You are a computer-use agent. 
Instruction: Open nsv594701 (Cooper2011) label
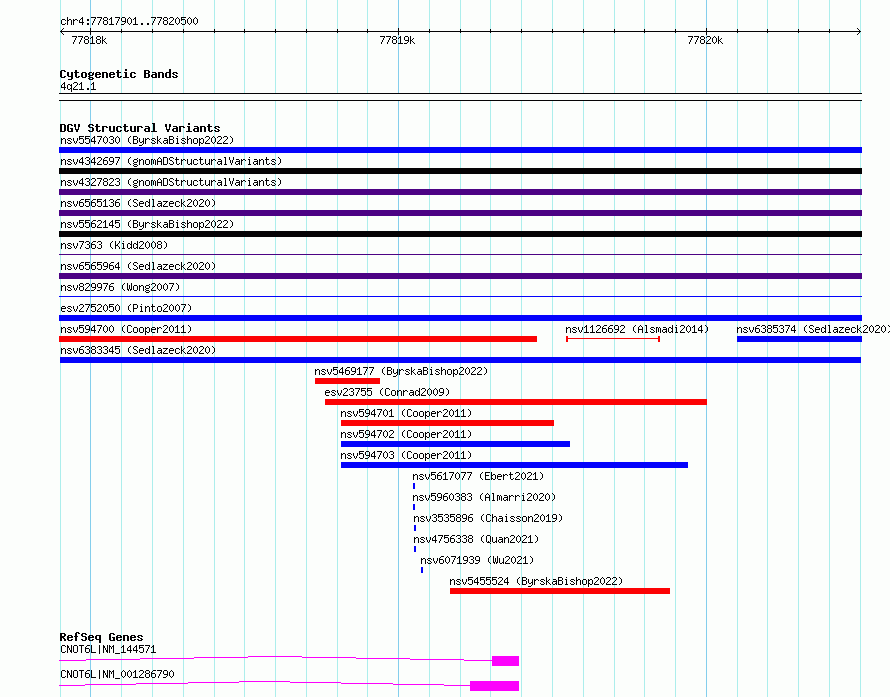pyautogui.click(x=406, y=413)
